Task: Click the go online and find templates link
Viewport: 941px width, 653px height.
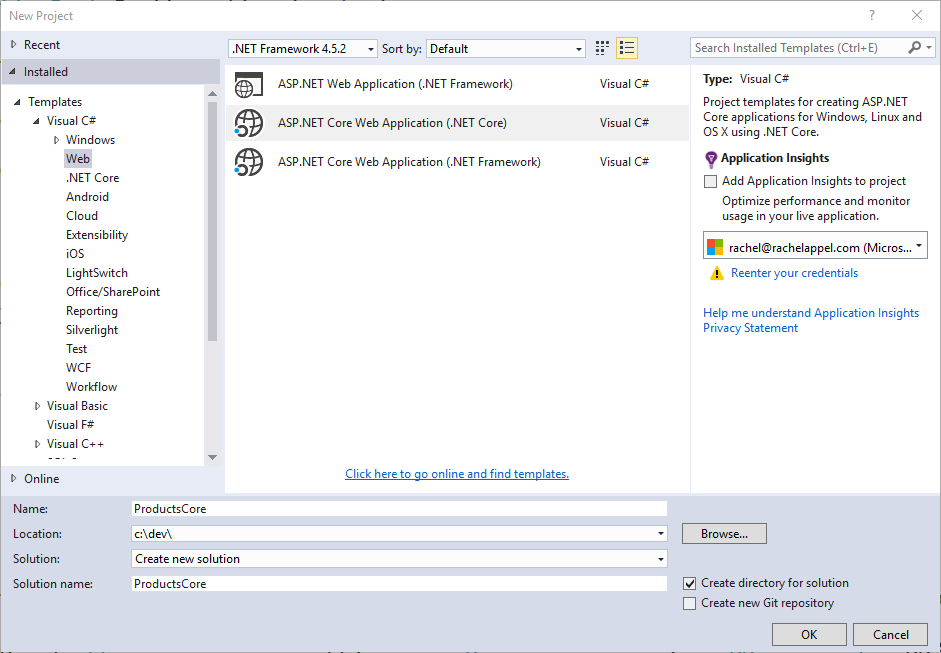Action: [x=457, y=474]
